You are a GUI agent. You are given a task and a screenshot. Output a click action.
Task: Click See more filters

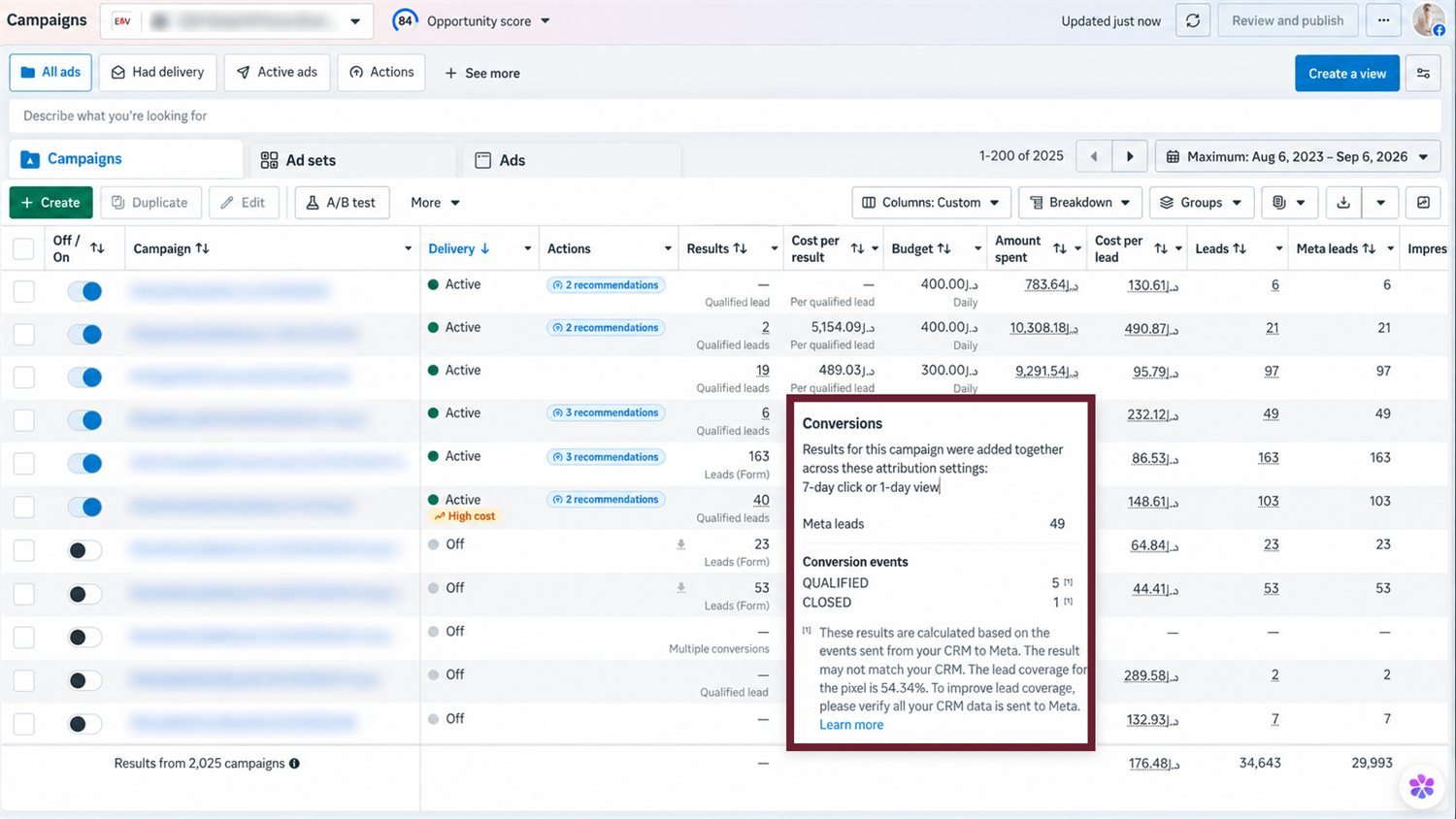481,73
